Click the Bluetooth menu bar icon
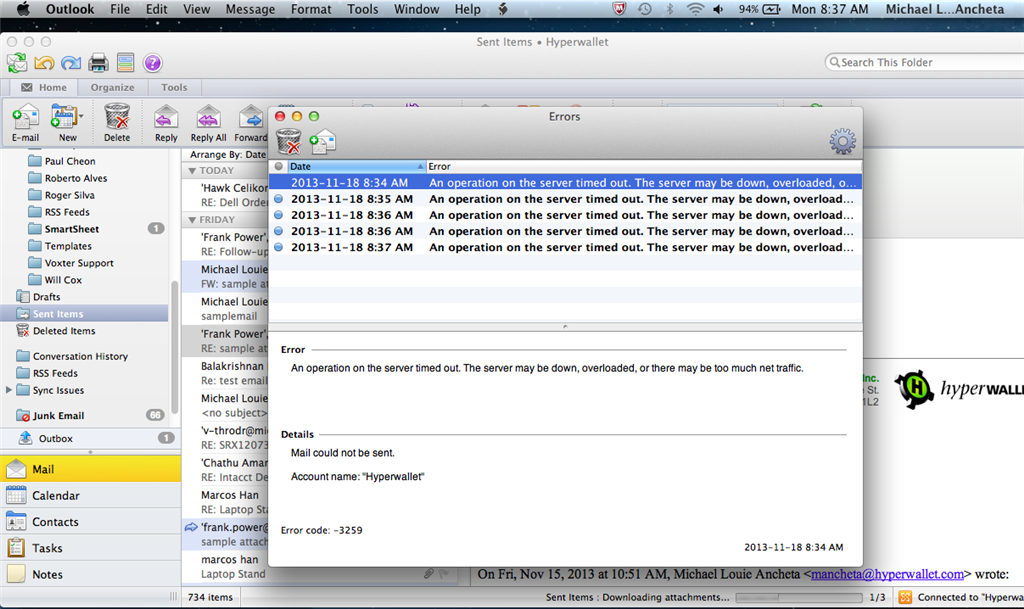The width and height of the screenshot is (1024, 609). click(x=669, y=9)
